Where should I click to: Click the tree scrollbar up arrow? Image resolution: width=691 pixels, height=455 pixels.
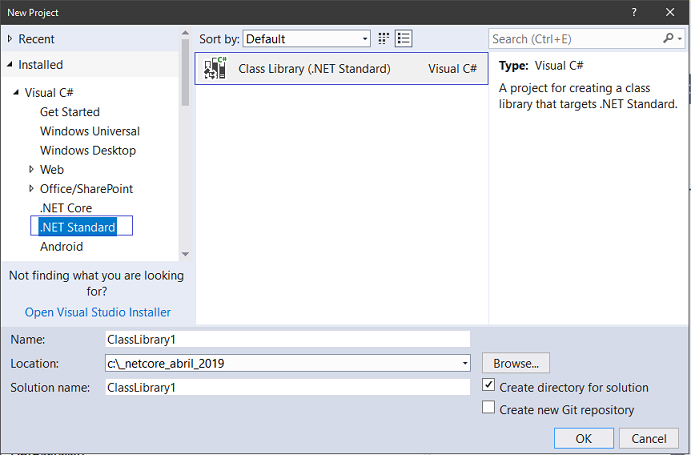coord(185,33)
